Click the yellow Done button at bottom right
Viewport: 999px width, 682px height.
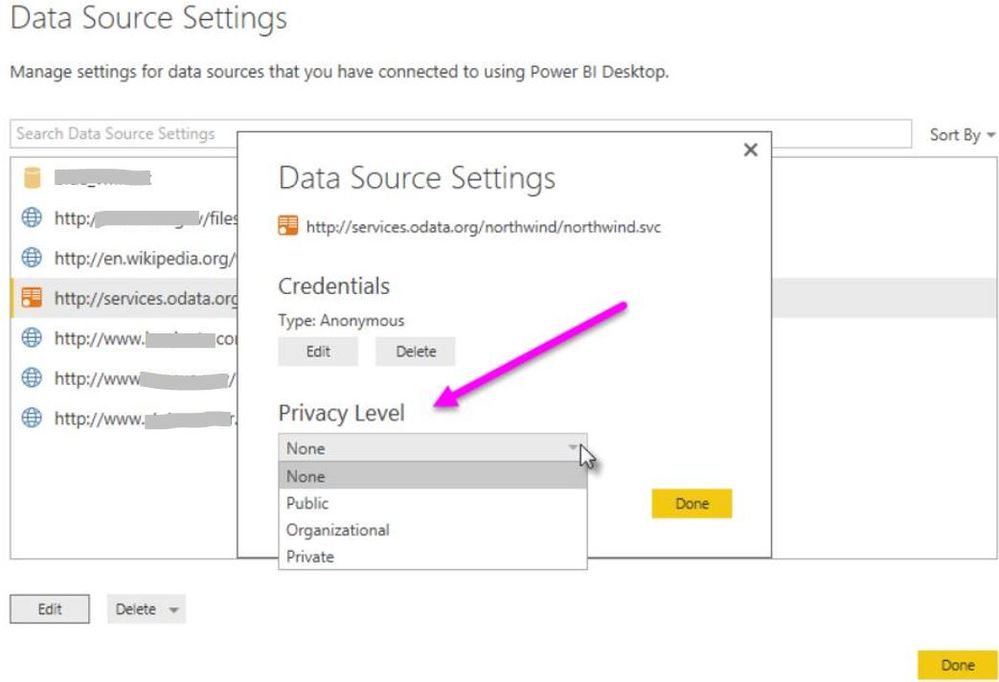[x=958, y=665]
